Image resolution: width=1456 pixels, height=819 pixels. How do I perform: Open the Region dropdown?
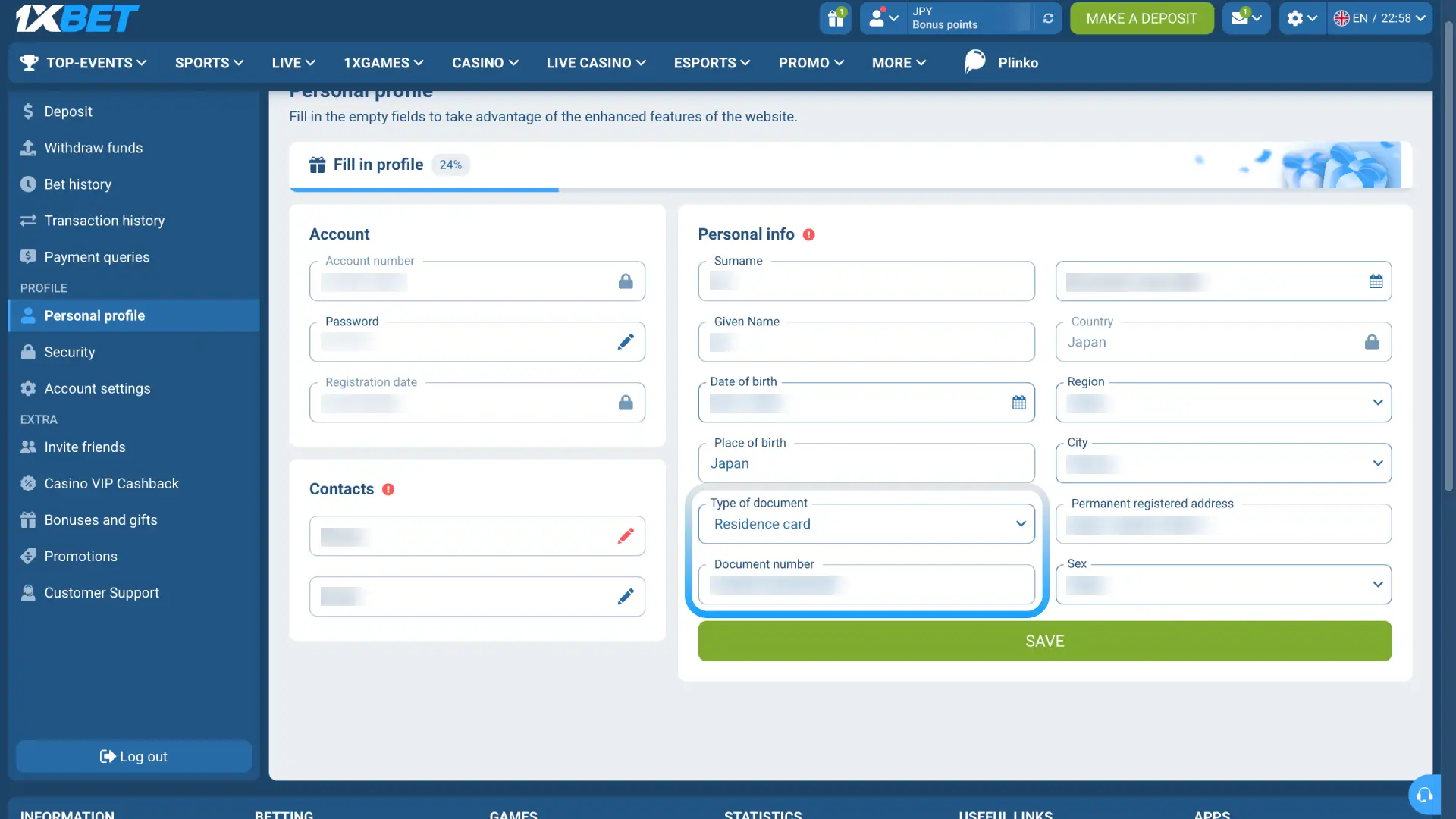pos(1223,403)
